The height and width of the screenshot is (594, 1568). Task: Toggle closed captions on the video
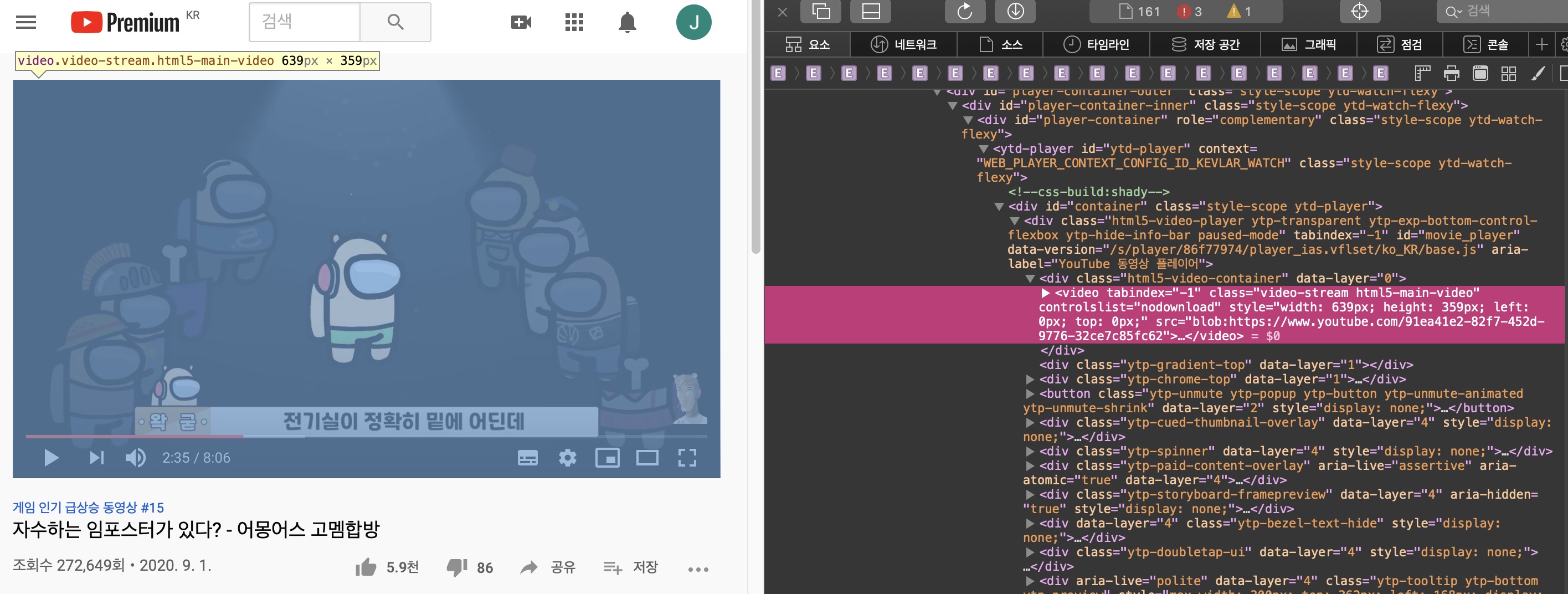[x=527, y=458]
